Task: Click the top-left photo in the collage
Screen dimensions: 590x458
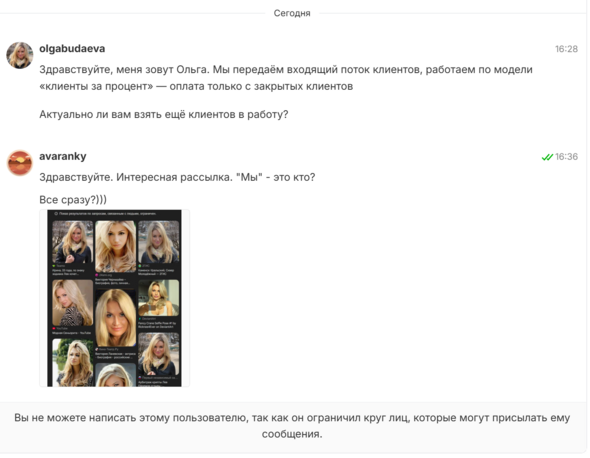Action: click(x=73, y=242)
